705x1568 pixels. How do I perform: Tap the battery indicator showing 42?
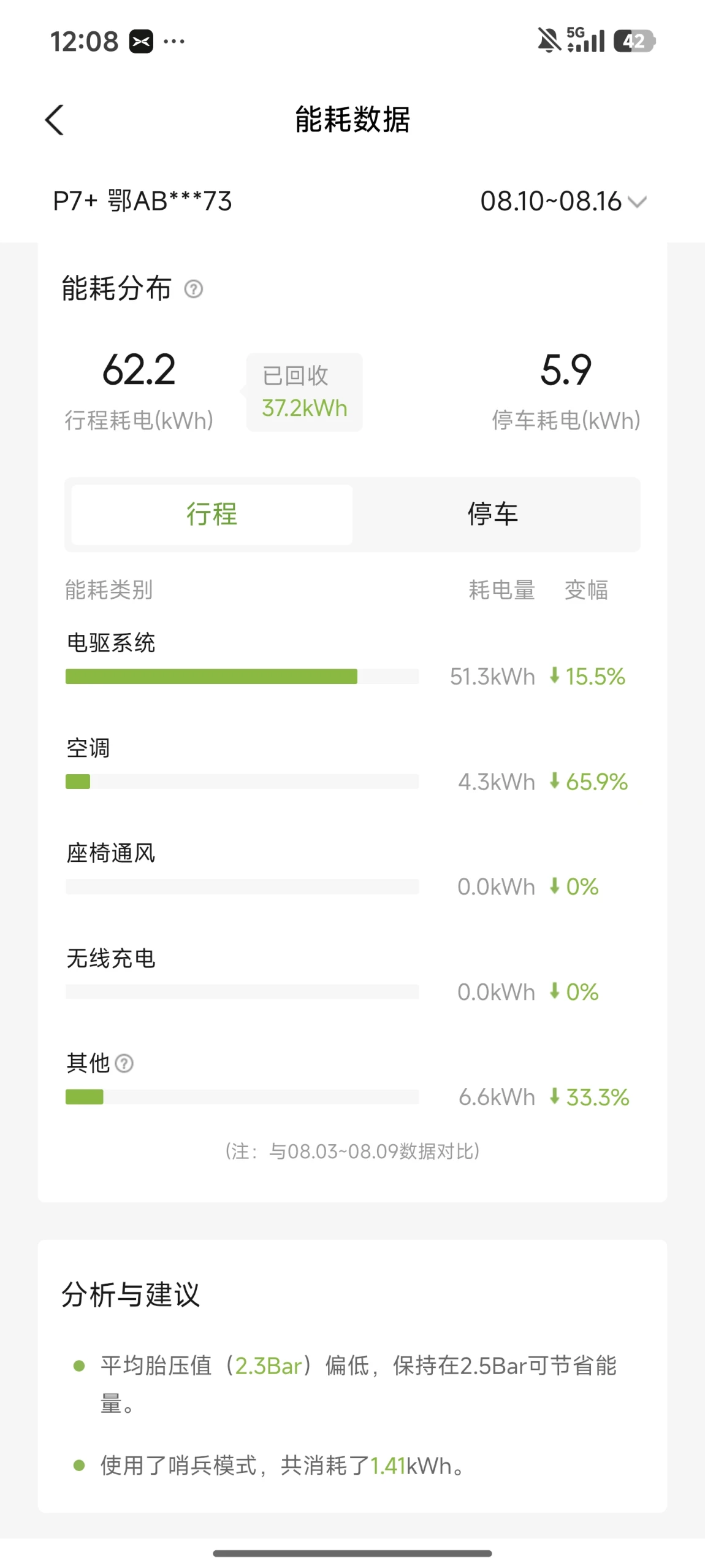pyautogui.click(x=634, y=41)
